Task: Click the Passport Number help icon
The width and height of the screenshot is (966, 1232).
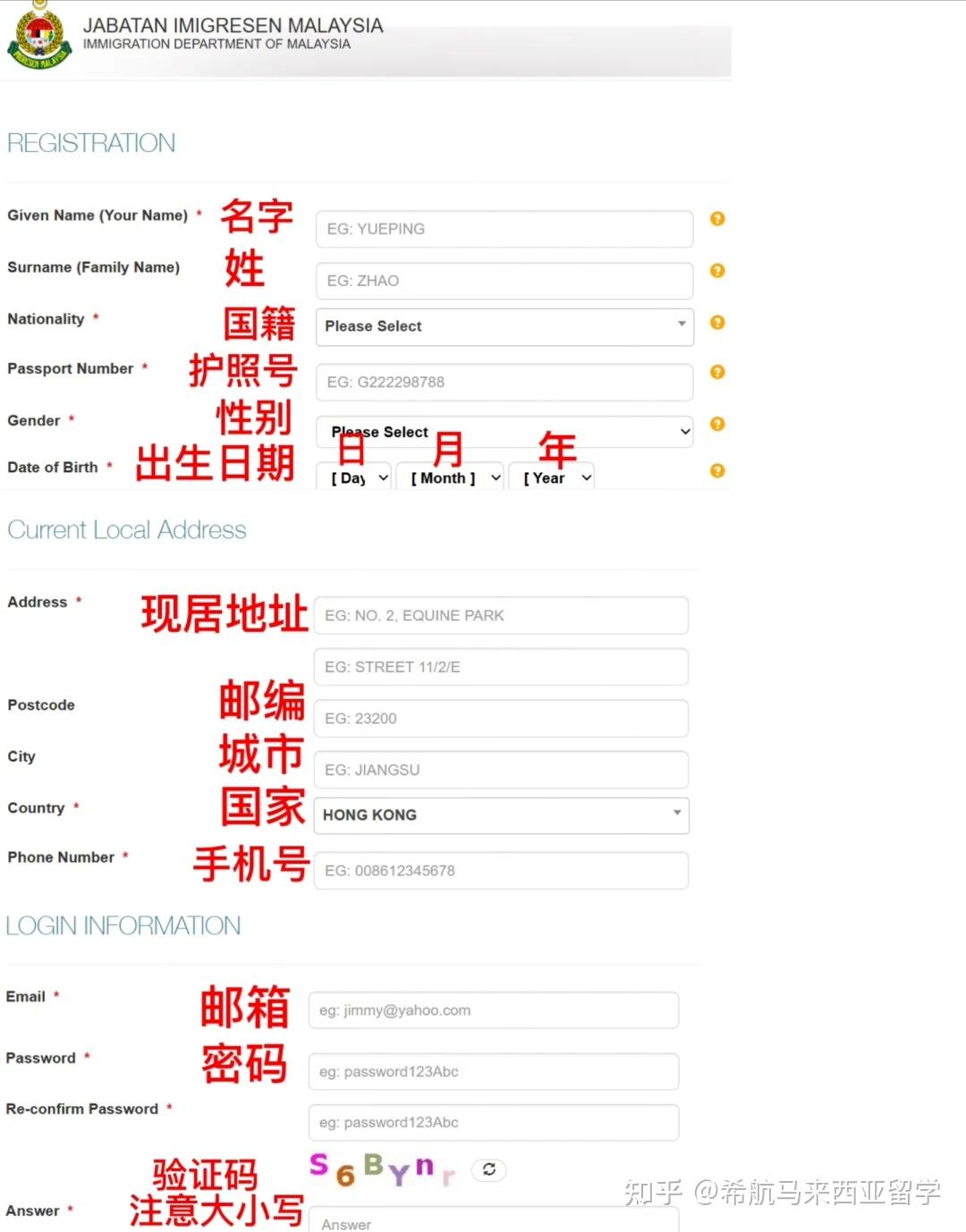Action: [x=716, y=371]
